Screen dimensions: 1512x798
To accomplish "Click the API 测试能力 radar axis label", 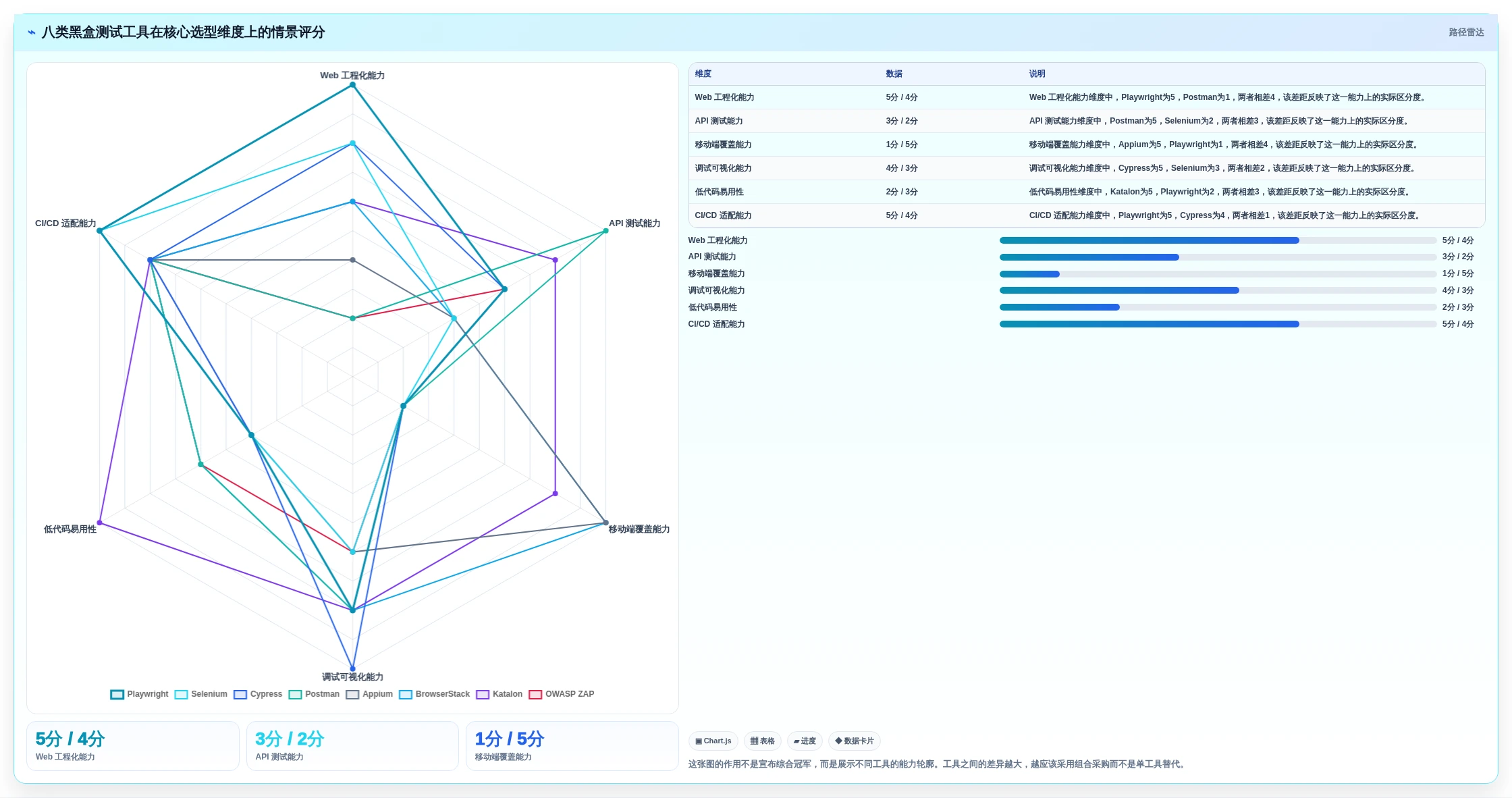I will click(634, 223).
